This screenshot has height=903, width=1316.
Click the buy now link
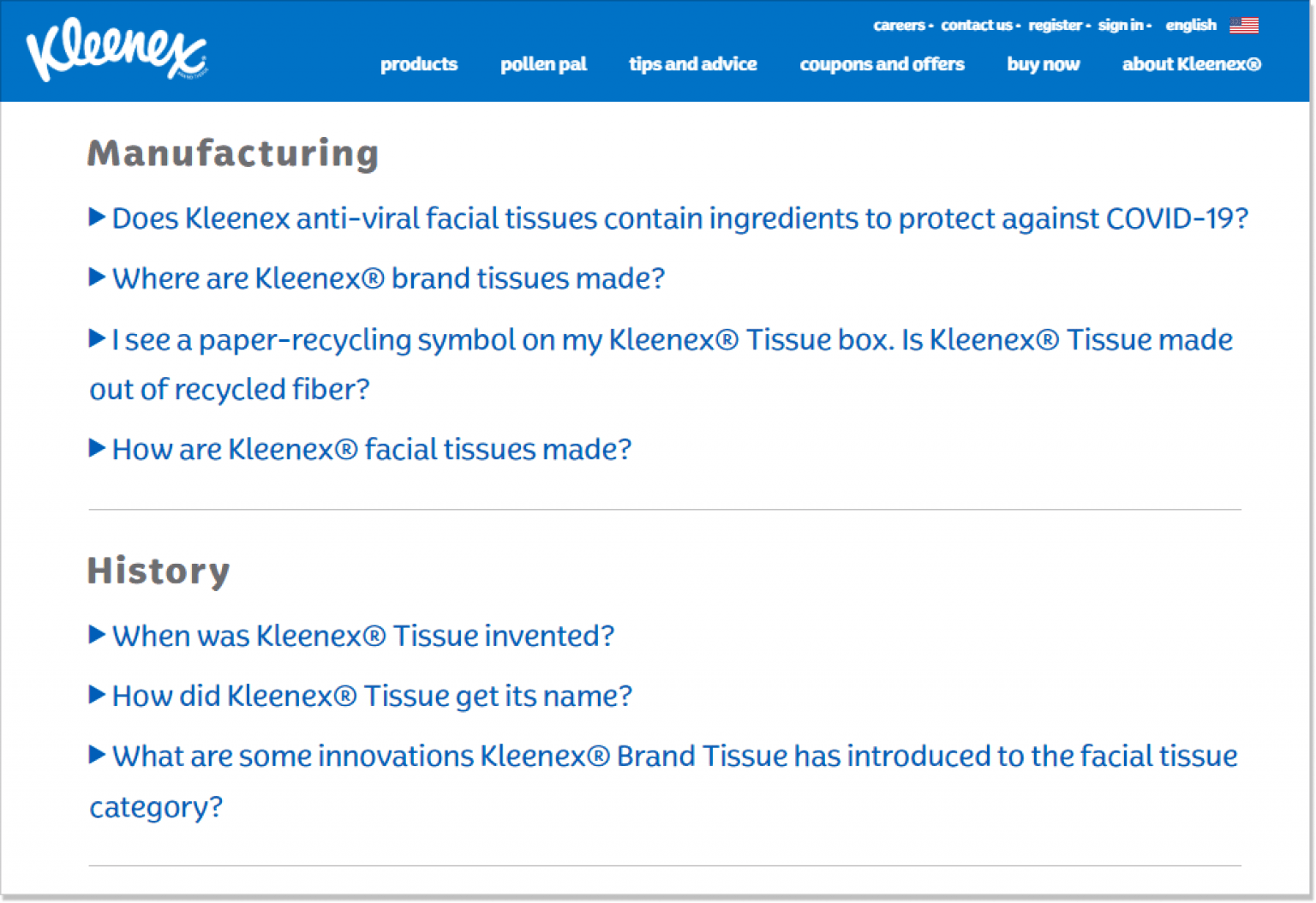click(1043, 64)
